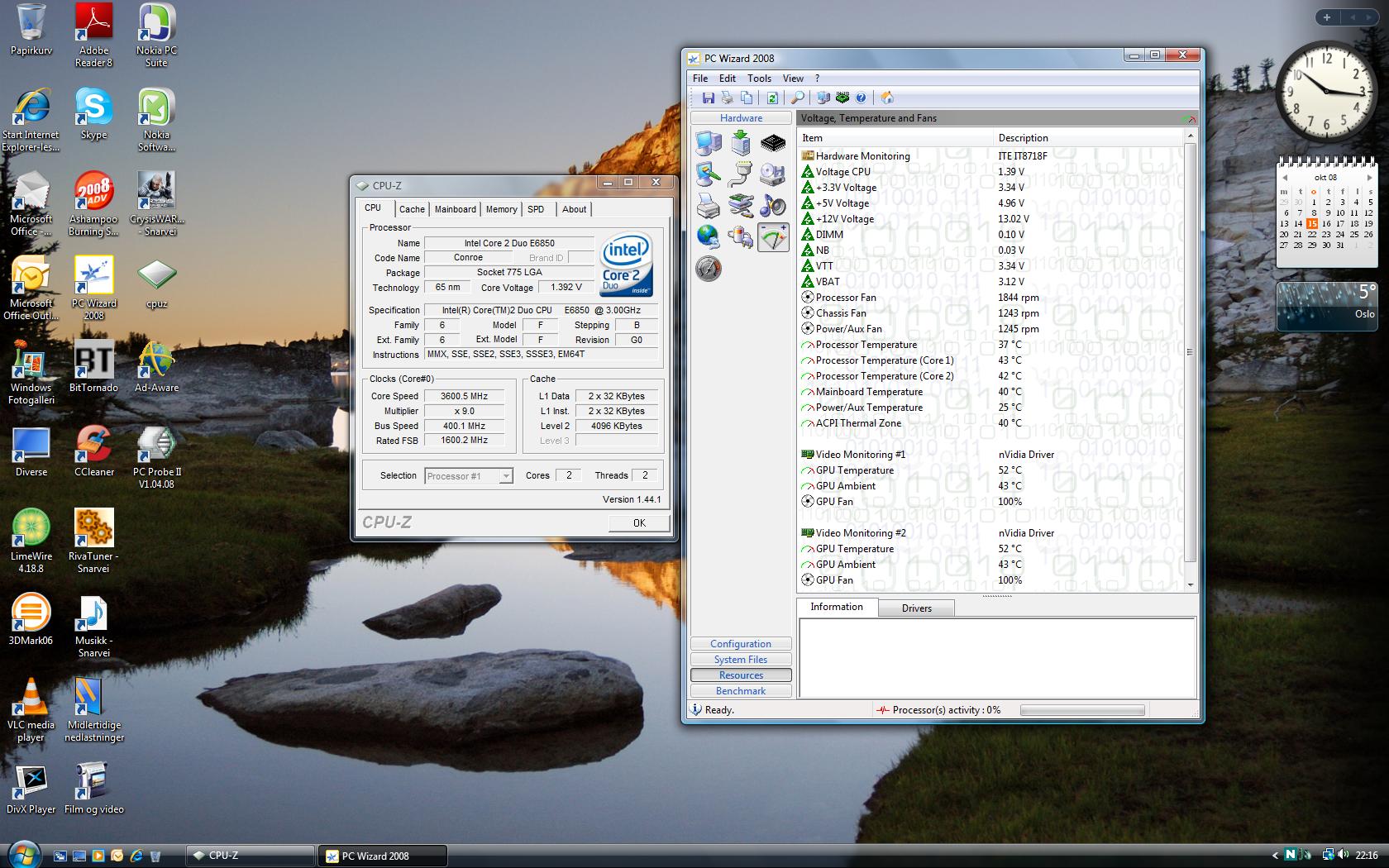Image resolution: width=1389 pixels, height=868 pixels.
Task: Click the magnifying glass Search icon in PC Wizard
Action: (x=797, y=98)
